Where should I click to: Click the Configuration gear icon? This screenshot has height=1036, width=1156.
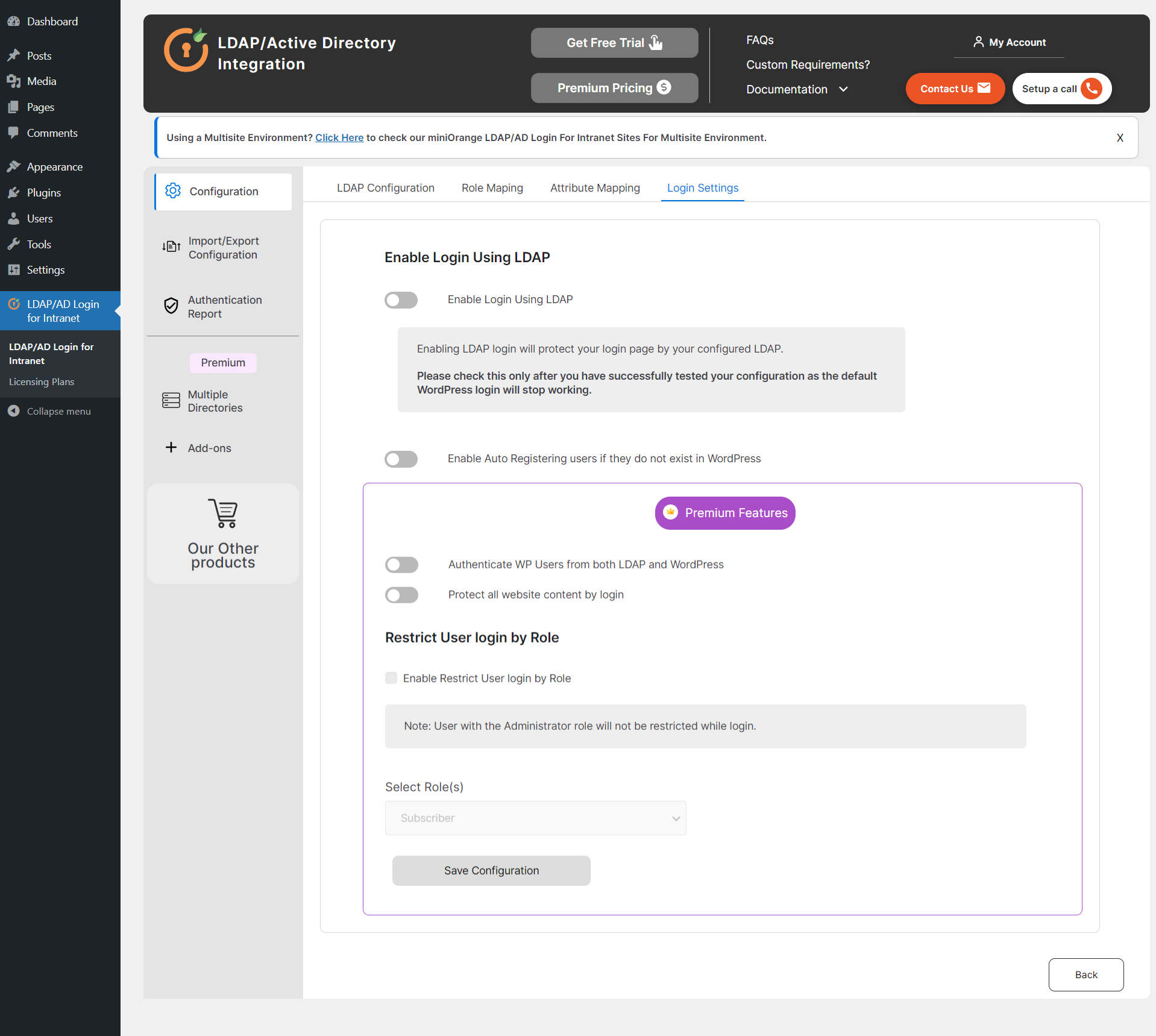tap(173, 190)
